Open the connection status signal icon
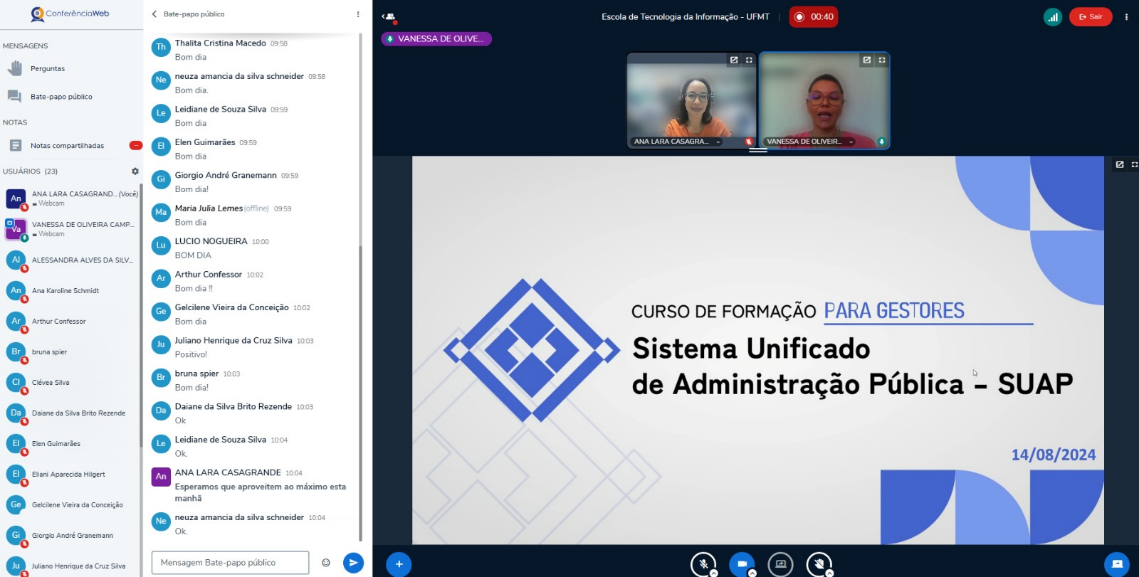This screenshot has width=1139, height=577. click(x=1053, y=17)
